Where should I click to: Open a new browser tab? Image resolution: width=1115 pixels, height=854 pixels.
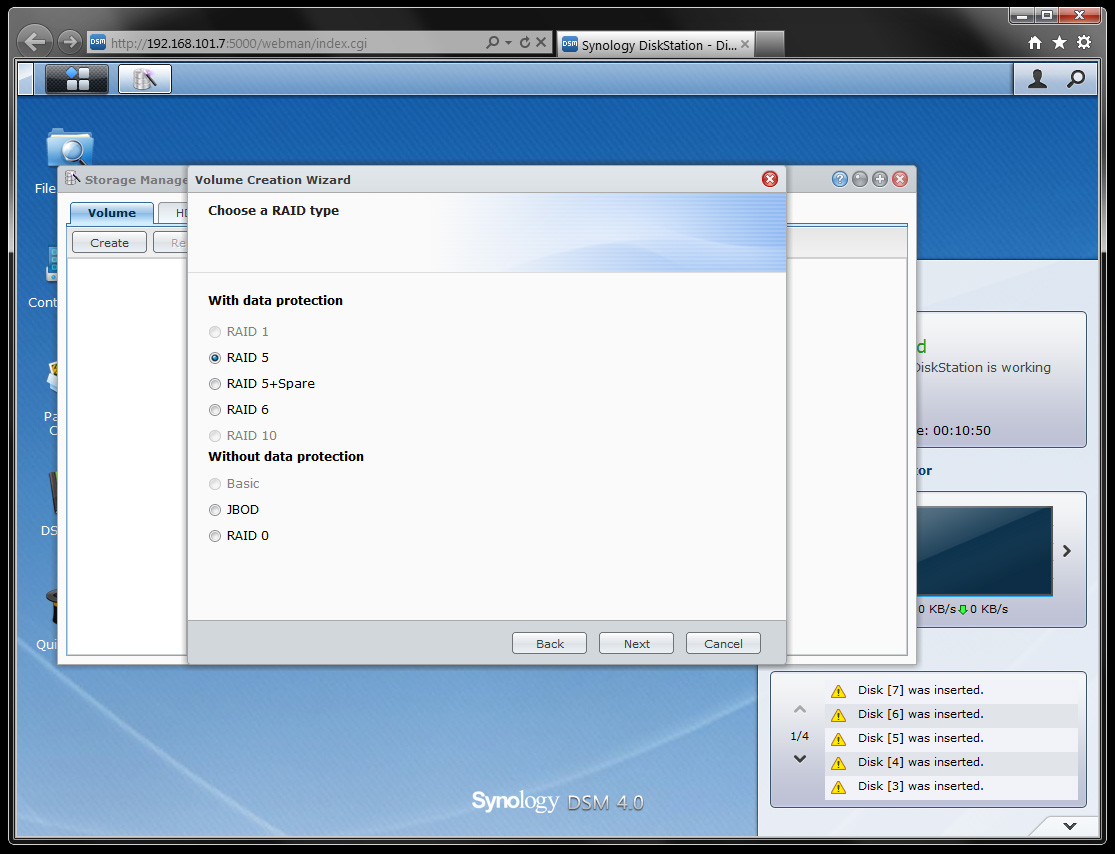coord(769,44)
